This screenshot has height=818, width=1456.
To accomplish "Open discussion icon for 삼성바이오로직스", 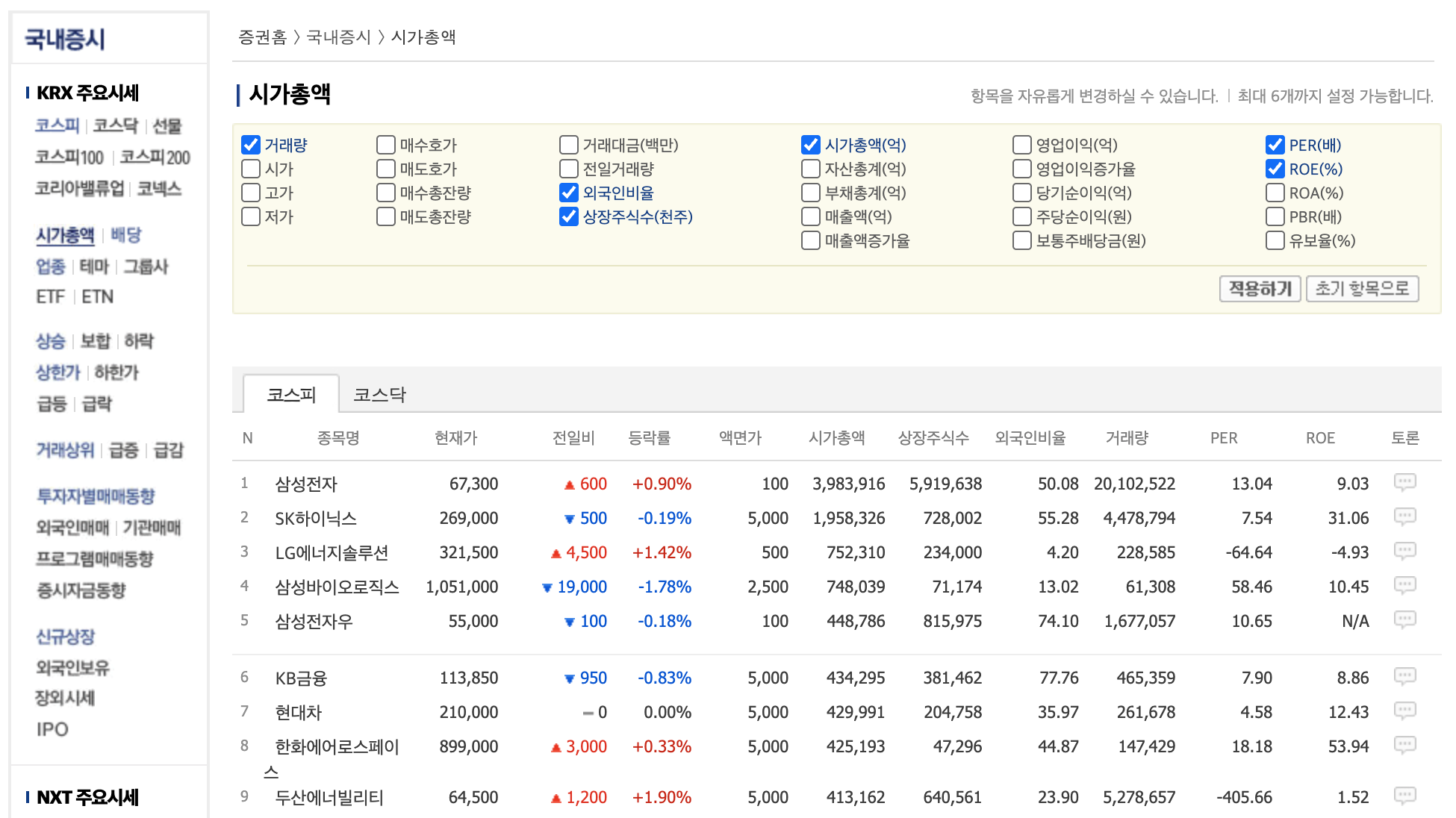I will pos(1404,585).
